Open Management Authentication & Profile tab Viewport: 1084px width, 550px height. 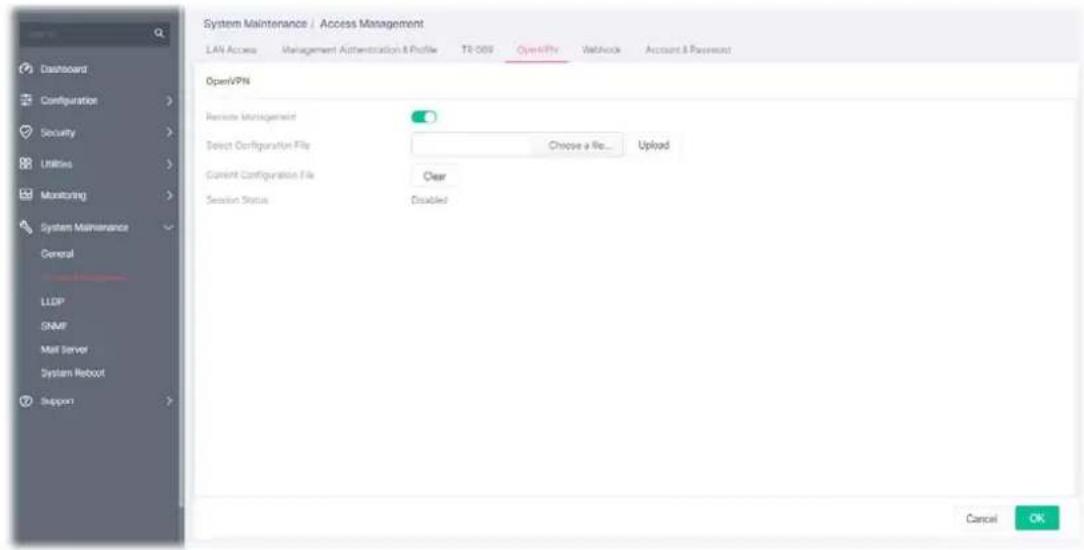pos(359,50)
